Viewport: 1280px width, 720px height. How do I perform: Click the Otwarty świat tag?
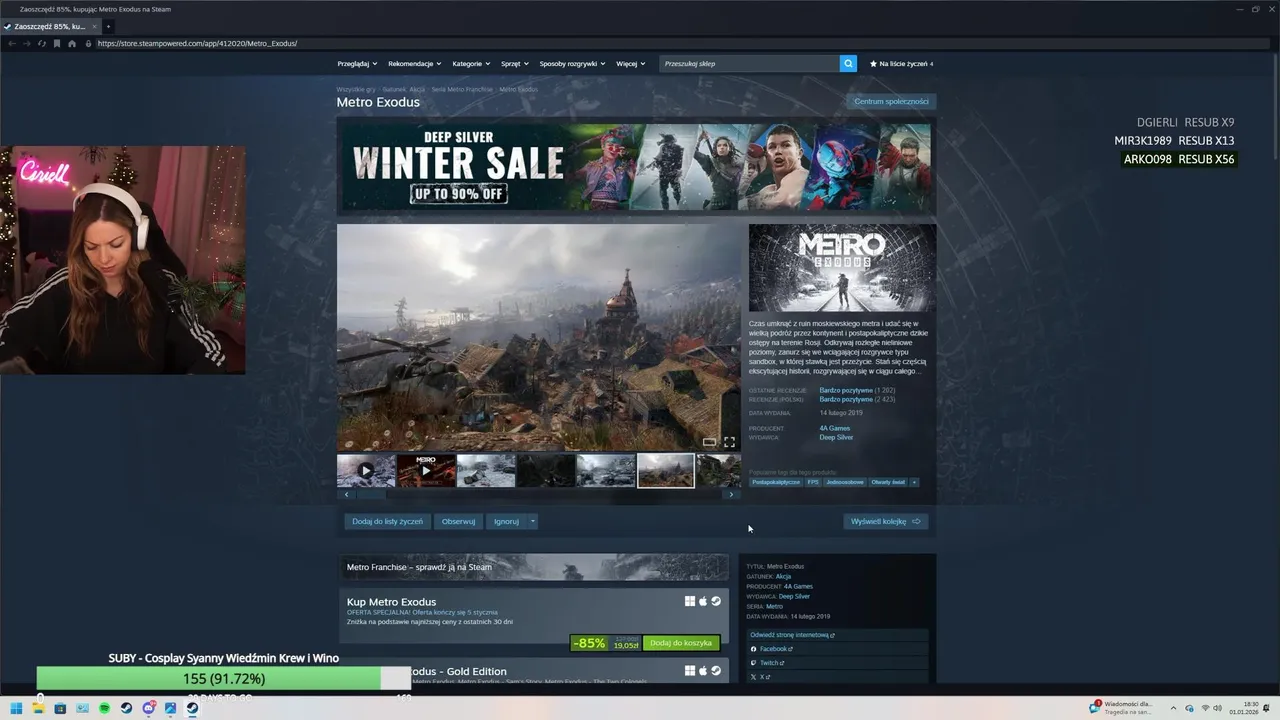click(888, 482)
